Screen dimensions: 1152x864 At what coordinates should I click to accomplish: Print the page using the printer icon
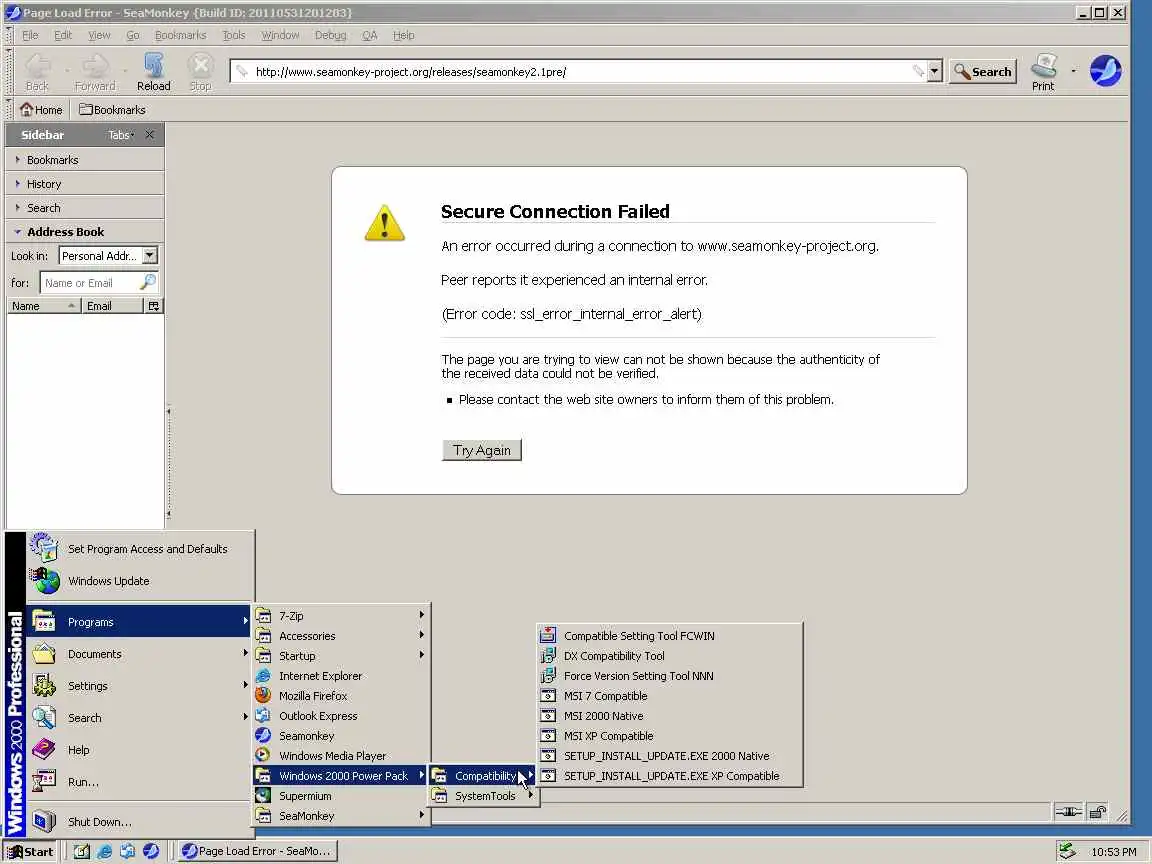[x=1043, y=67]
